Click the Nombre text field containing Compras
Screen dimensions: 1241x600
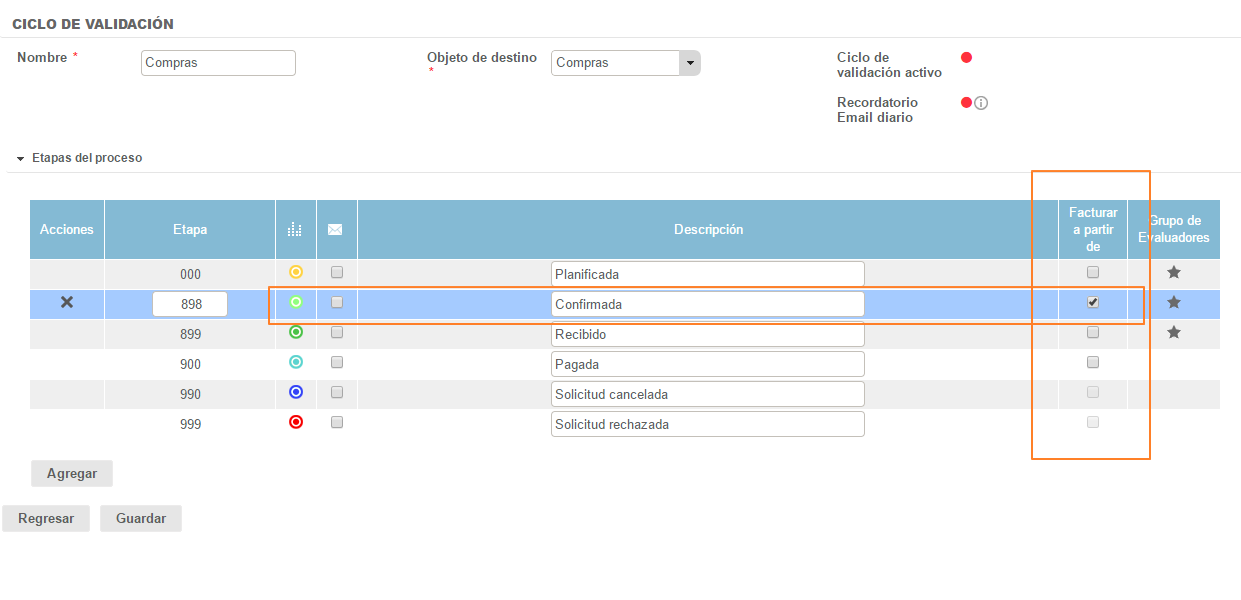pyautogui.click(x=218, y=63)
